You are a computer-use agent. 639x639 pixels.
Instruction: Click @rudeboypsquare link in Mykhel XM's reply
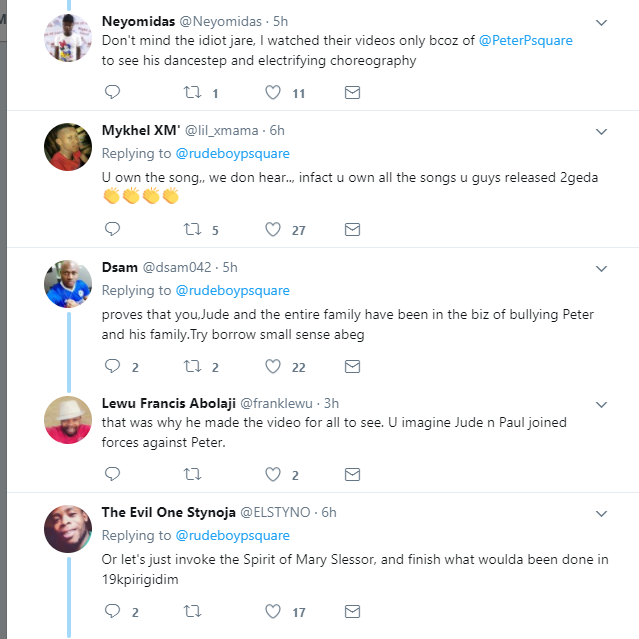click(x=232, y=153)
